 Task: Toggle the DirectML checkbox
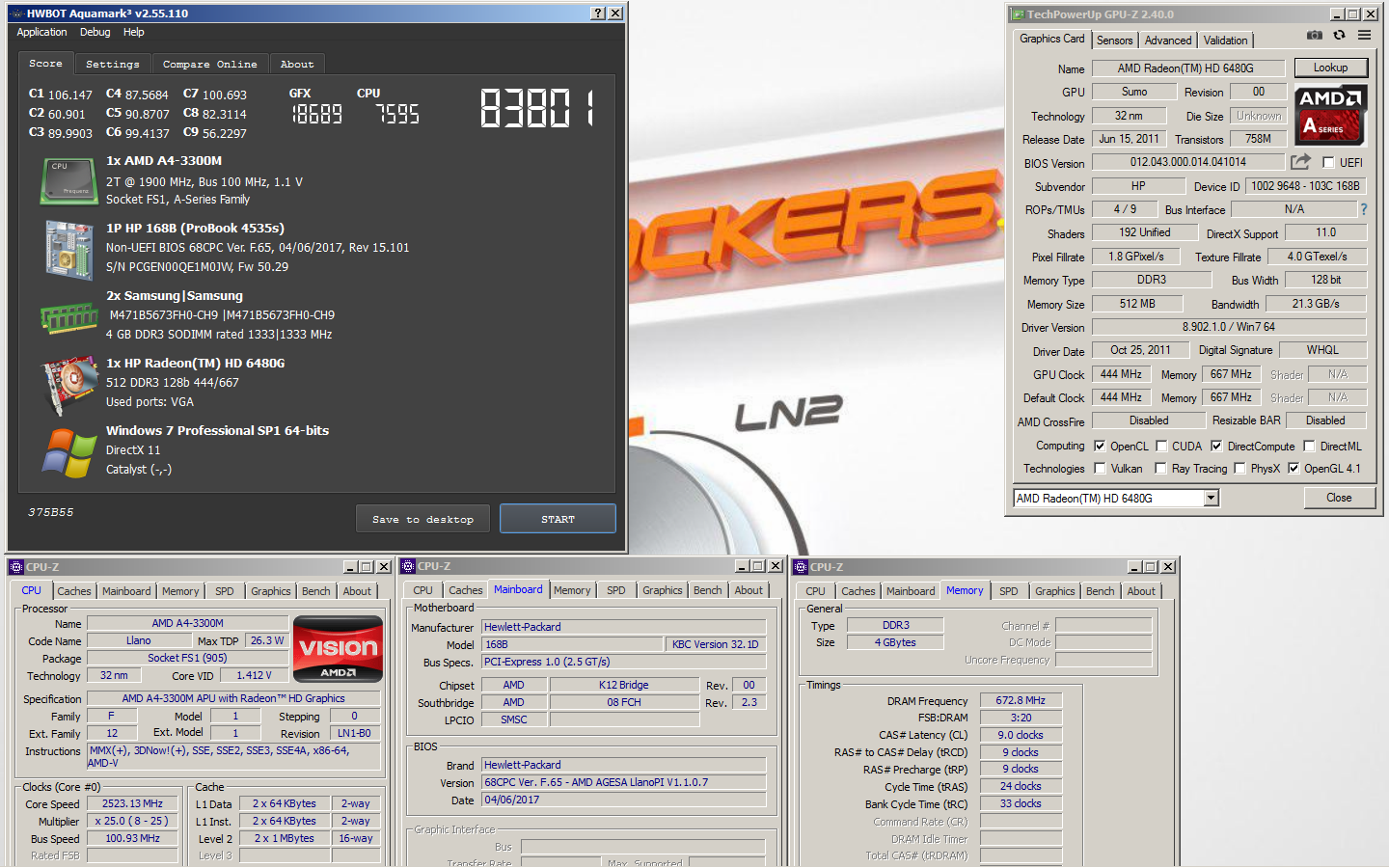coord(1309,446)
